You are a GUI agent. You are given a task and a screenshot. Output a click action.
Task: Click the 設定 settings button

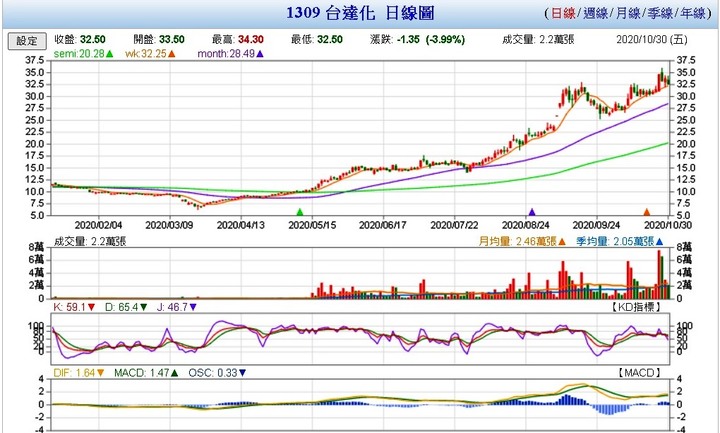[27, 41]
